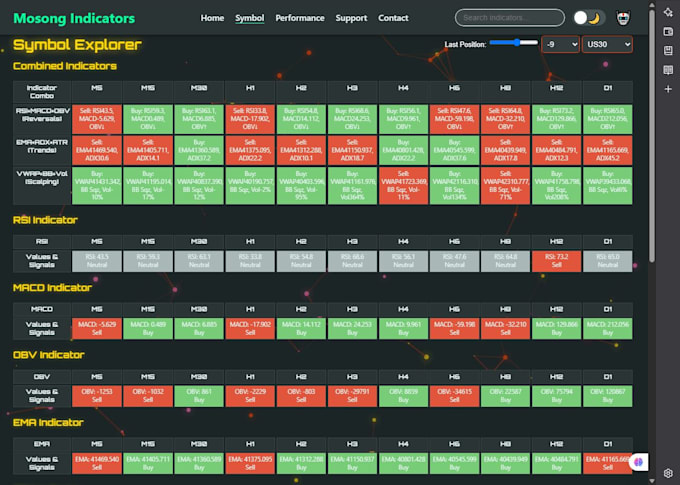This screenshot has height=485, width=680.
Task: Click the 'Sell: RSI43.5, MACD-5.629' cell
Action: coord(97,119)
